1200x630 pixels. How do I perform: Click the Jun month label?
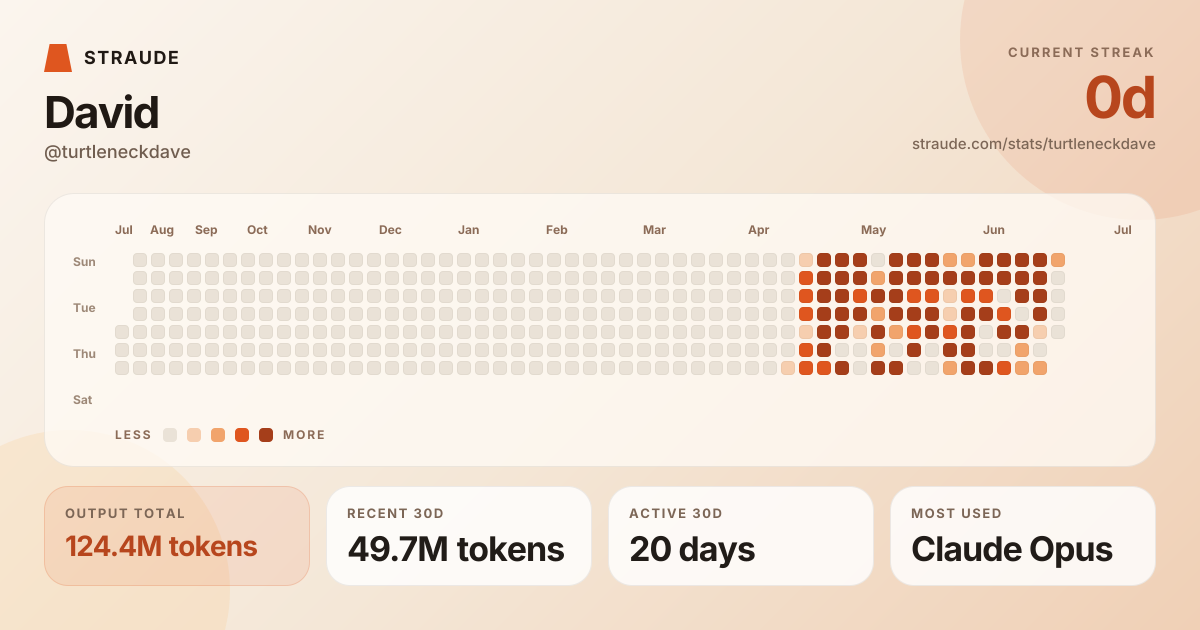click(994, 230)
